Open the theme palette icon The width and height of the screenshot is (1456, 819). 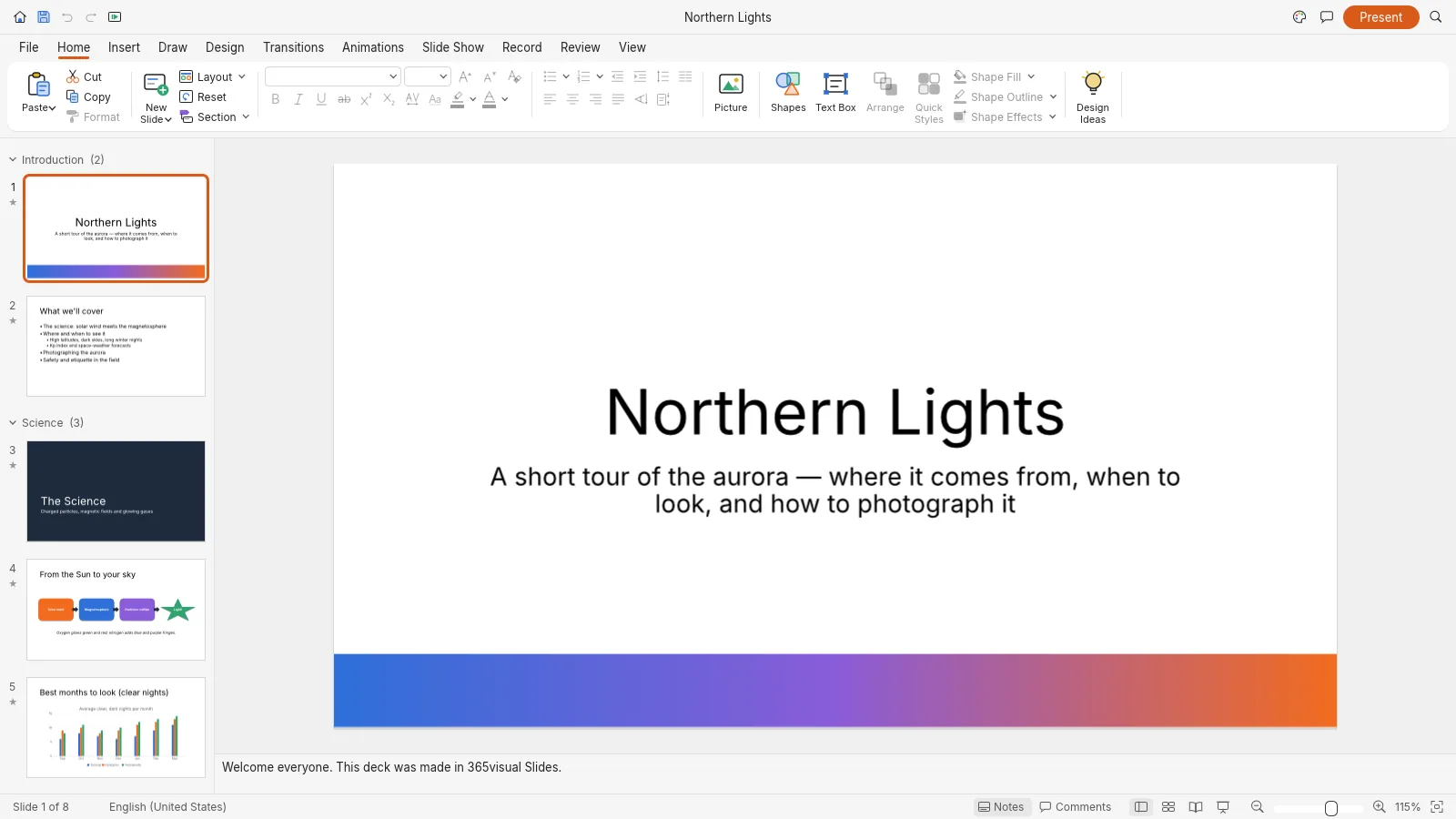click(x=1299, y=17)
